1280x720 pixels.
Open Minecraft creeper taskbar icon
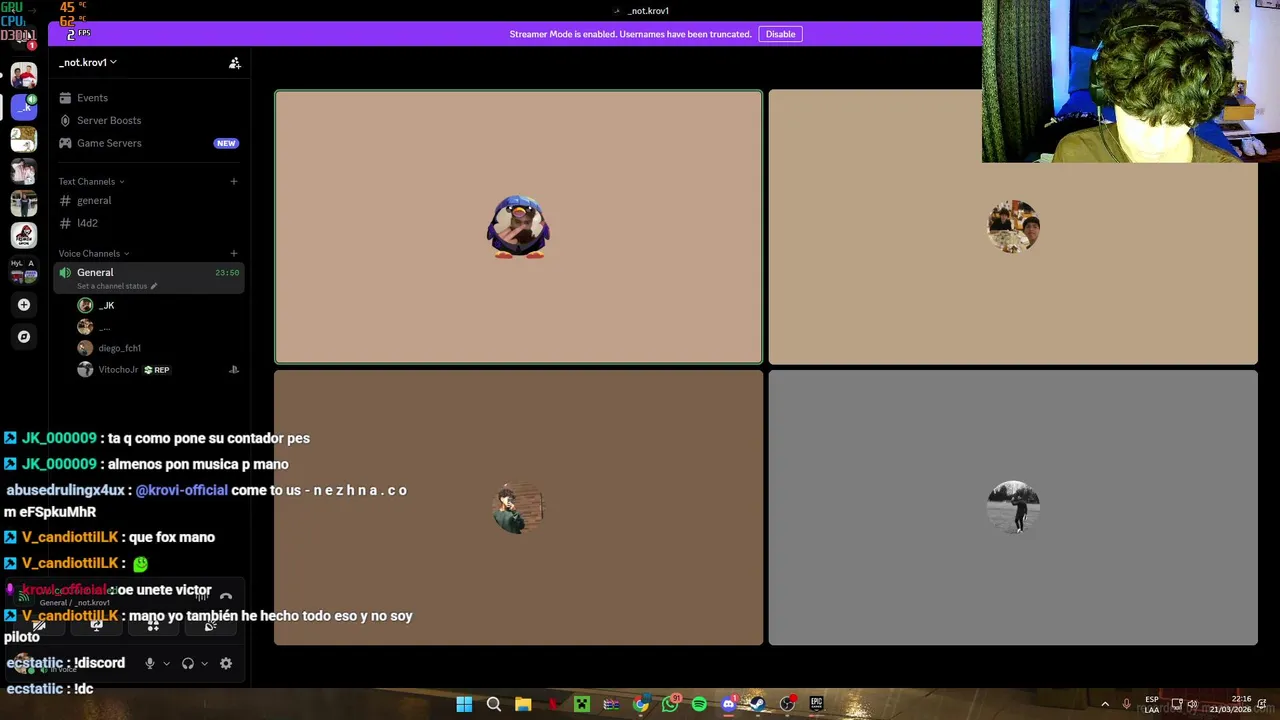[581, 704]
